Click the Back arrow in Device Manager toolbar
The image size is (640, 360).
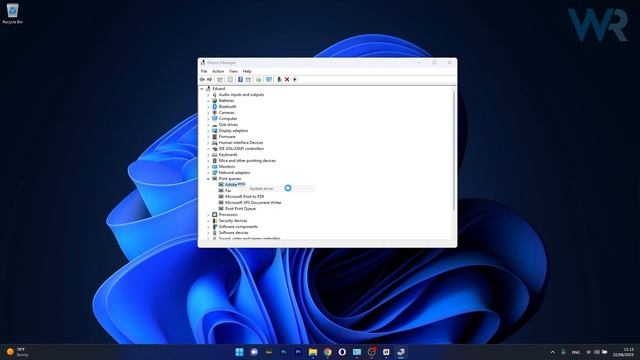point(202,80)
